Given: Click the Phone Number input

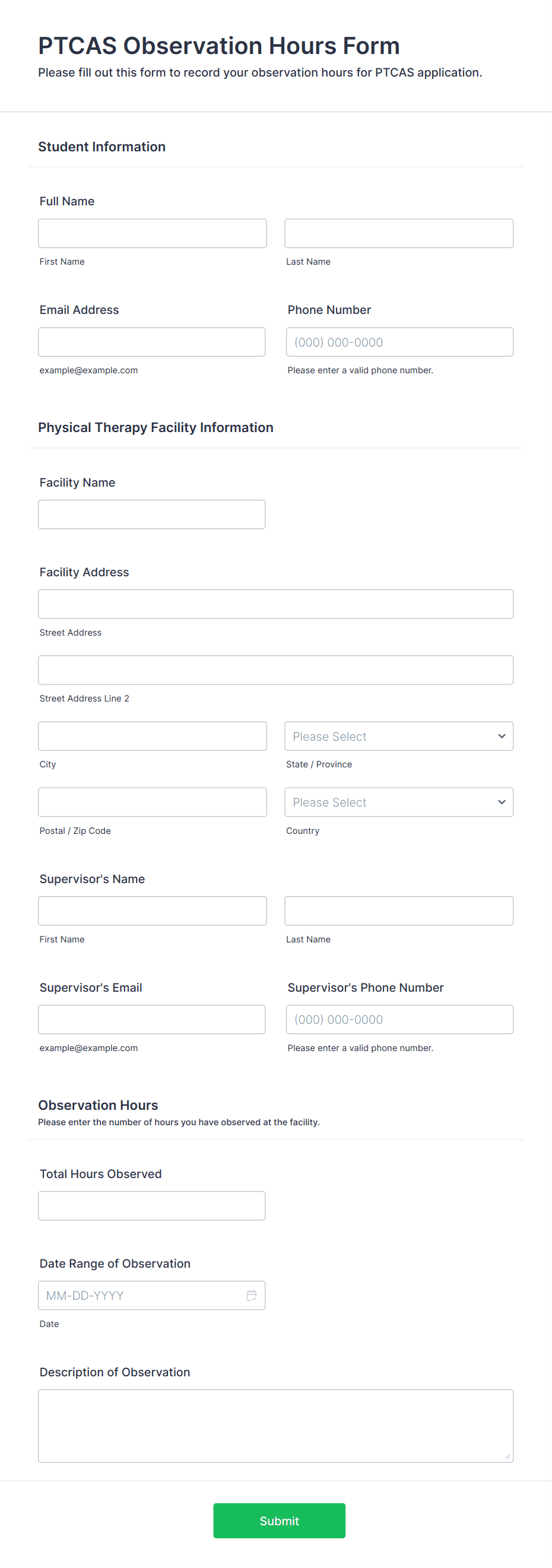Looking at the screenshot, I should [400, 341].
